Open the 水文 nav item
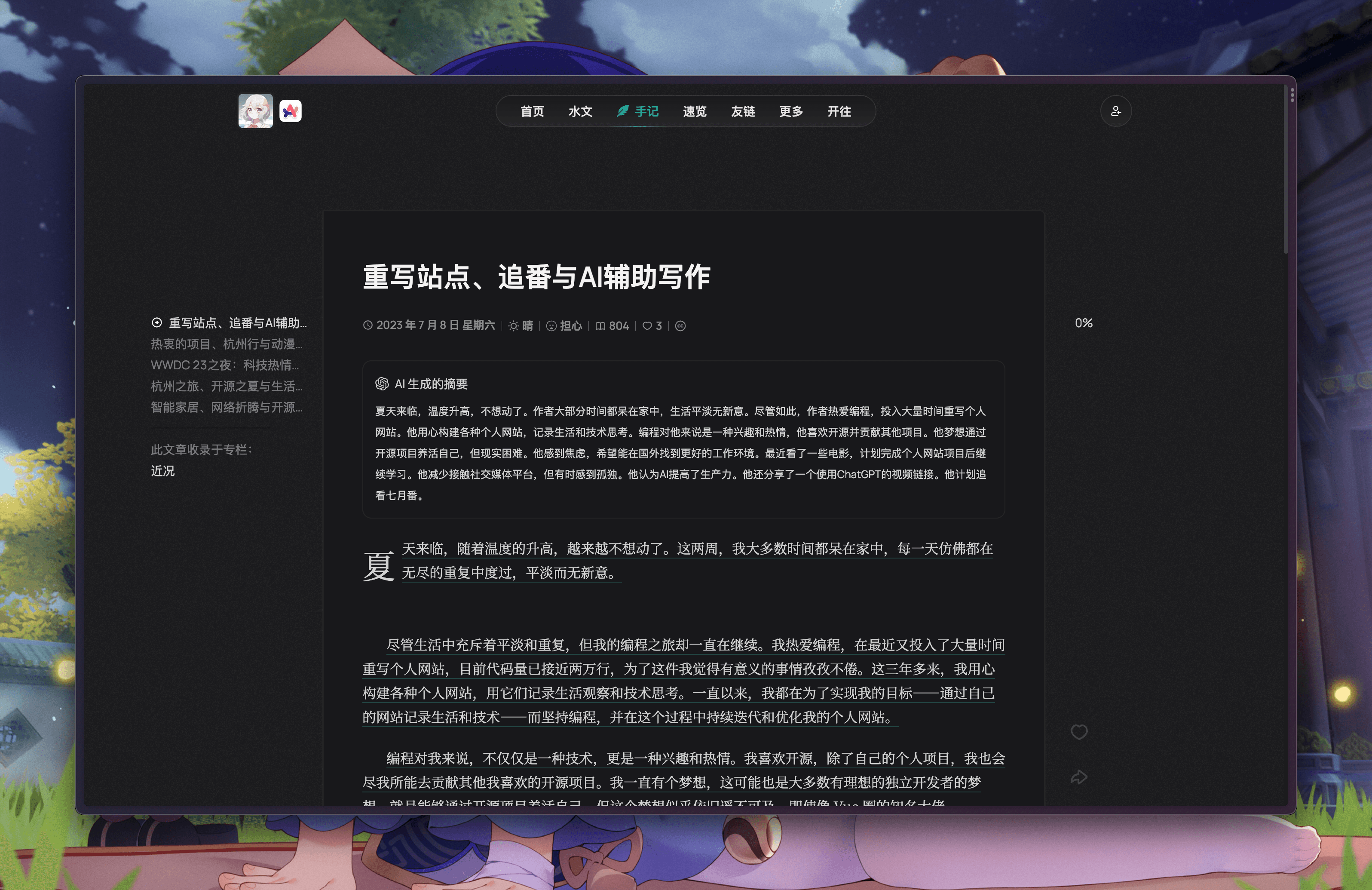This screenshot has height=890, width=1372. click(x=580, y=111)
